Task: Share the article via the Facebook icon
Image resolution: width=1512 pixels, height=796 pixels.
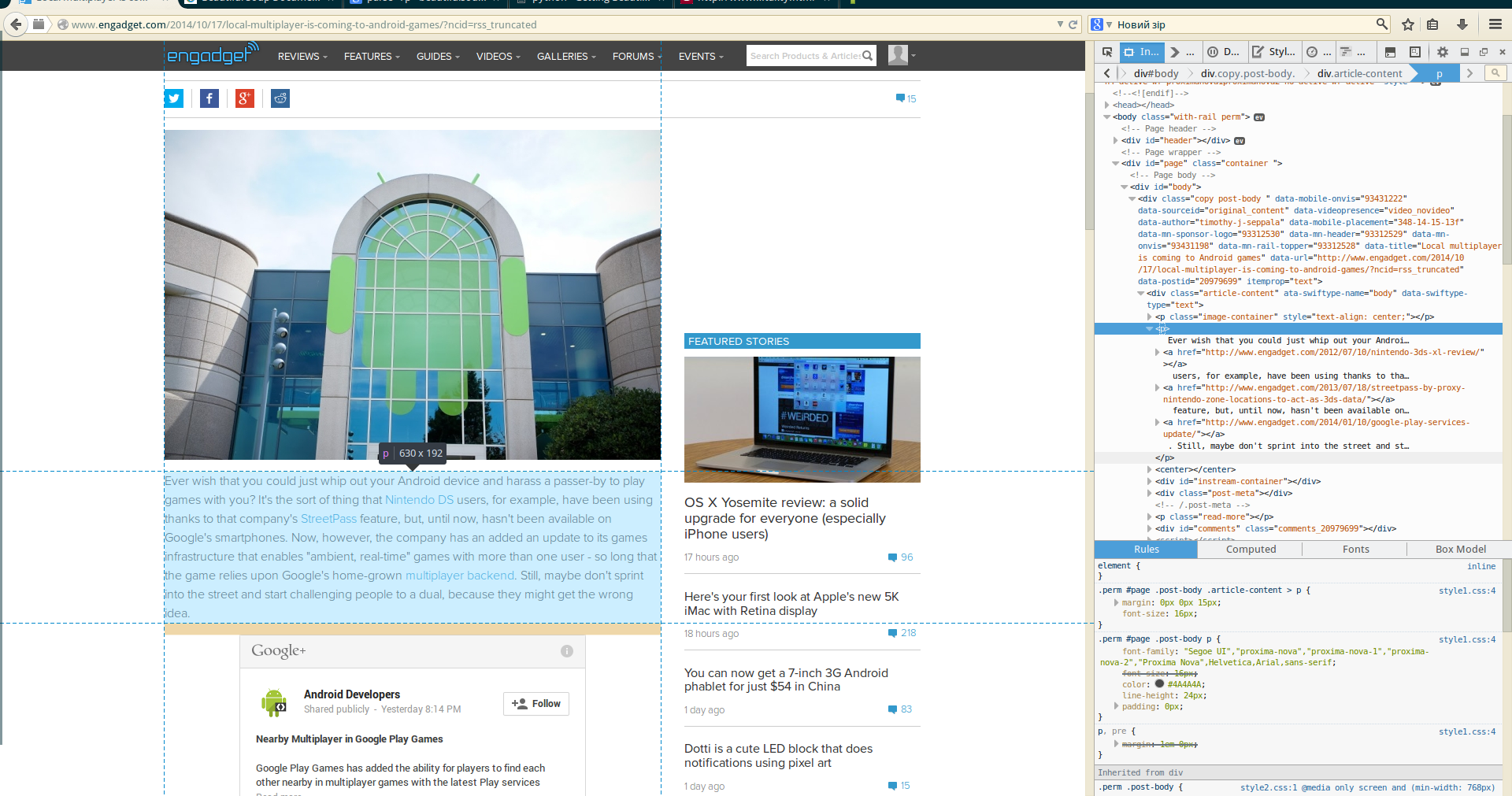Action: coord(209,98)
